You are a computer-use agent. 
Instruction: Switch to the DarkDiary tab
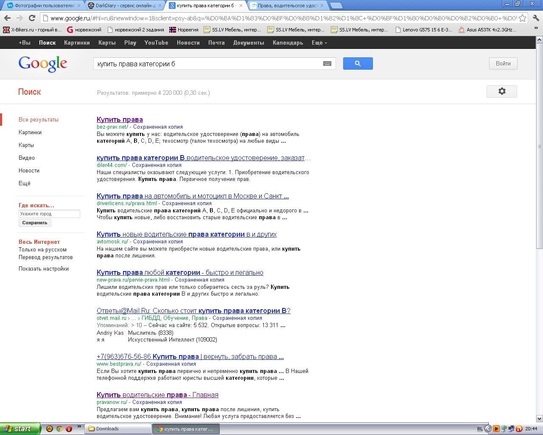pyautogui.click(x=125, y=6)
